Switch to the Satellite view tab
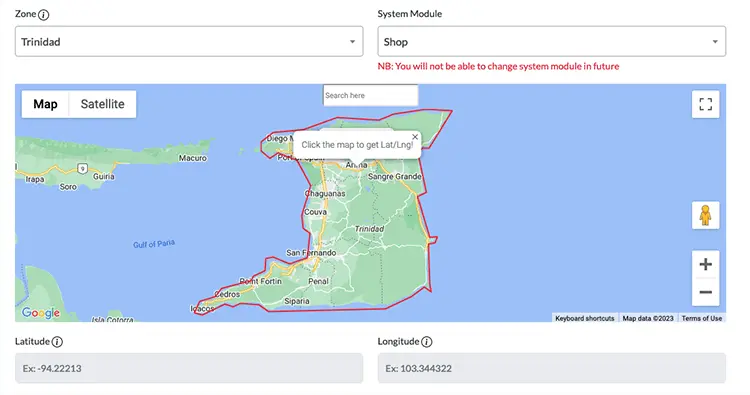This screenshot has height=395, width=750. tap(102, 104)
